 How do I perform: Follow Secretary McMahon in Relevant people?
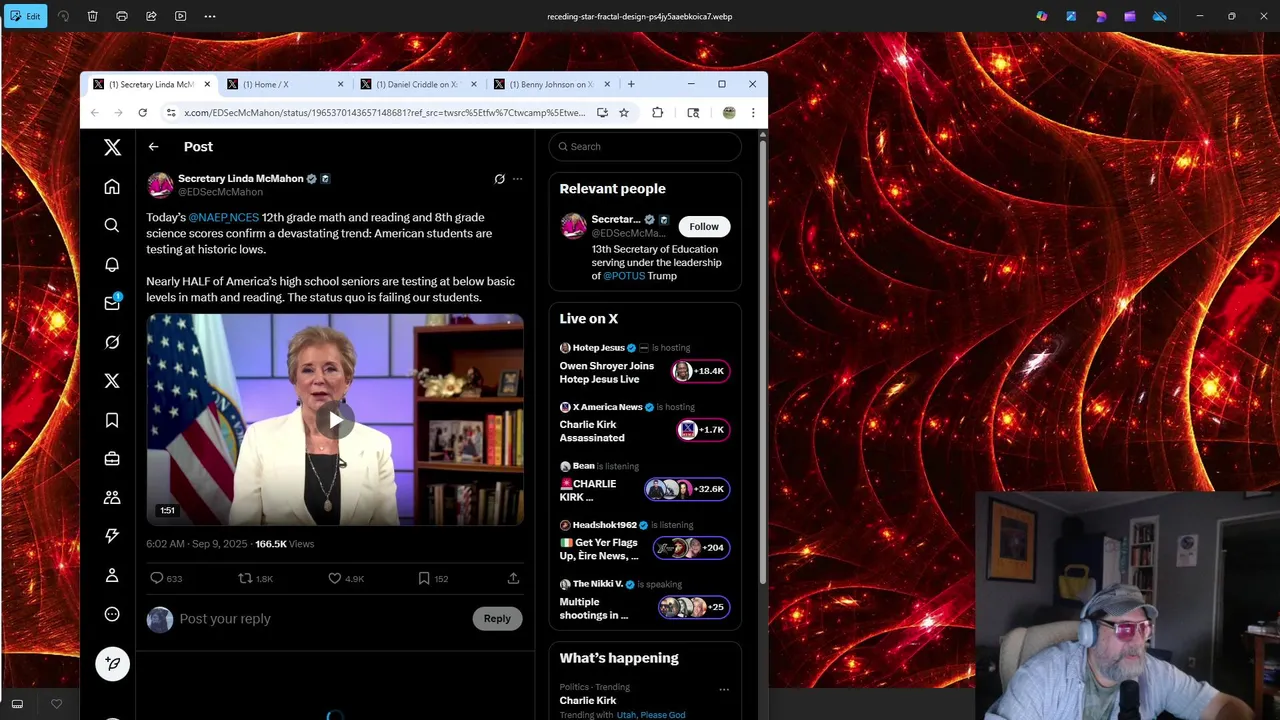704,227
